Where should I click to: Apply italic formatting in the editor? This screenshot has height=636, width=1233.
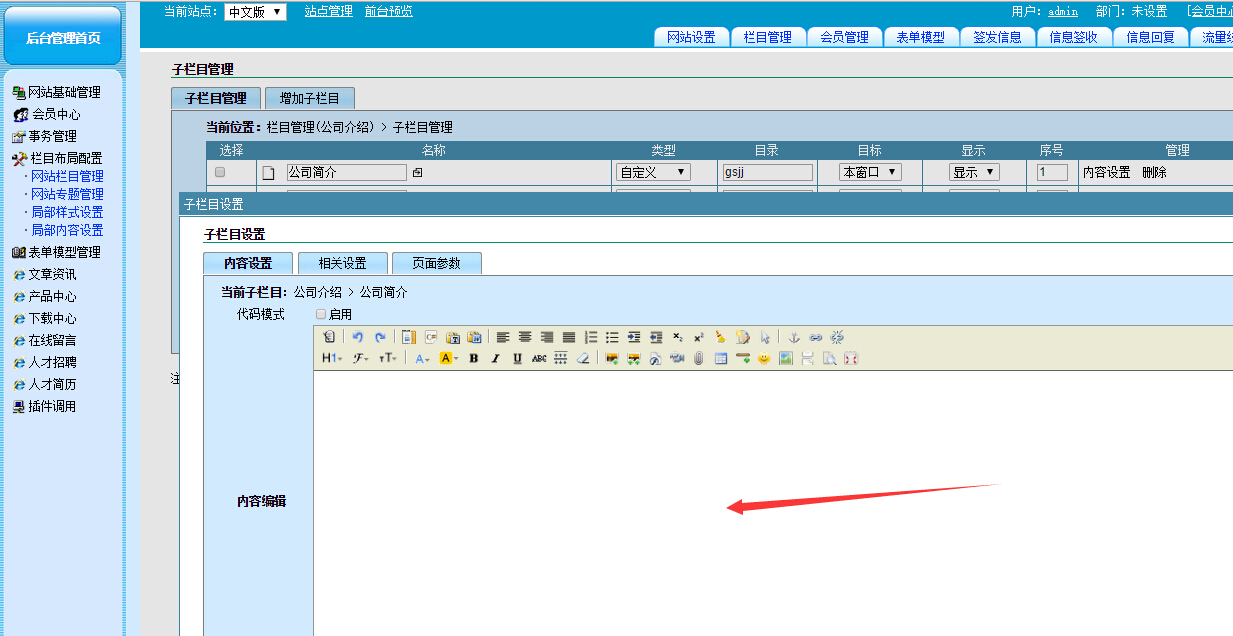pyautogui.click(x=495, y=358)
